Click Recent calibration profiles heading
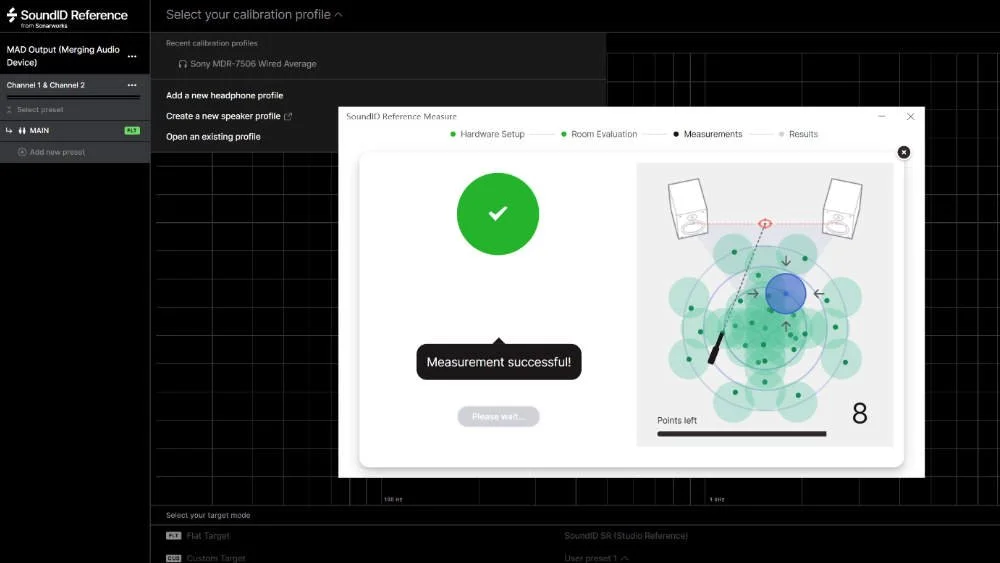Screen dimensions: 1000x563 point(212,43)
